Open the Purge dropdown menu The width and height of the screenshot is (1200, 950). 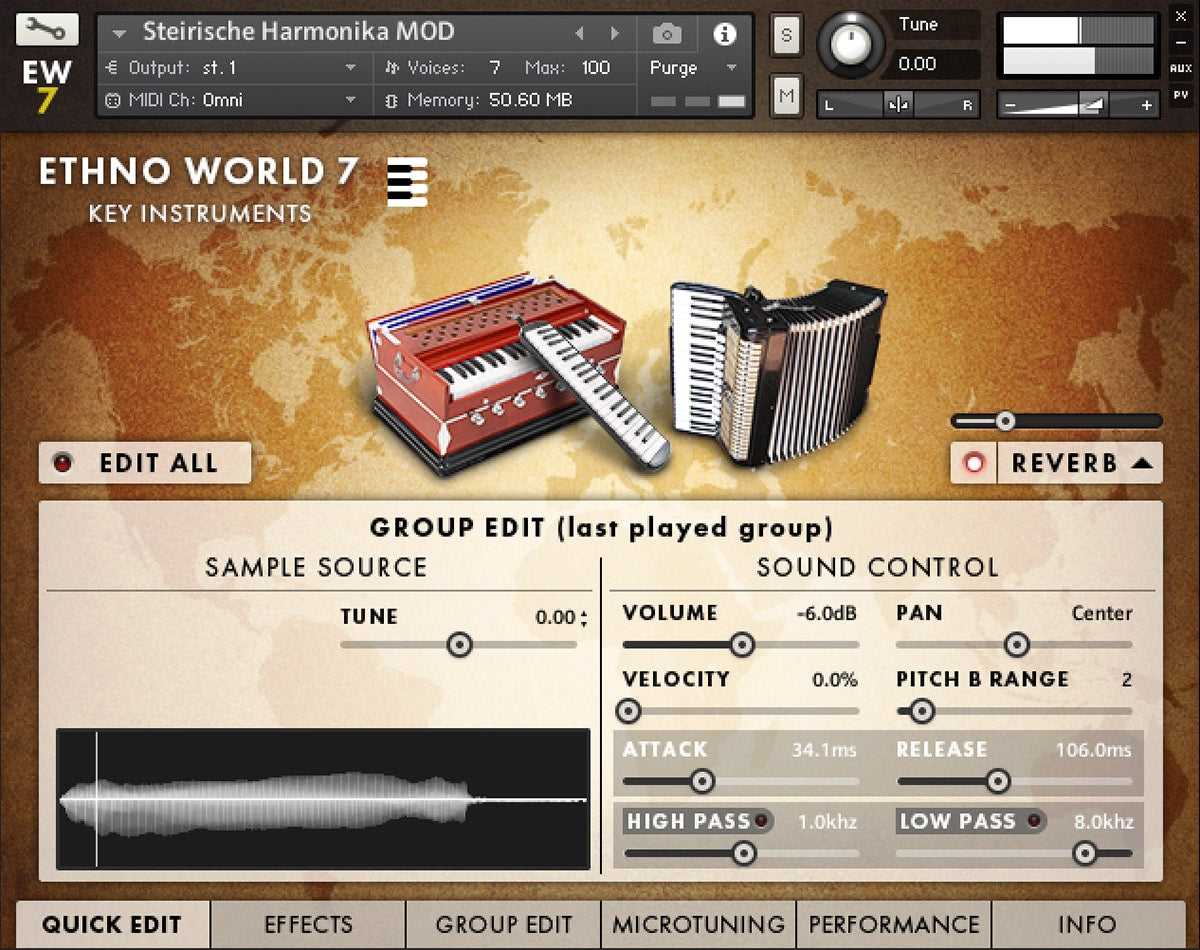(x=693, y=68)
